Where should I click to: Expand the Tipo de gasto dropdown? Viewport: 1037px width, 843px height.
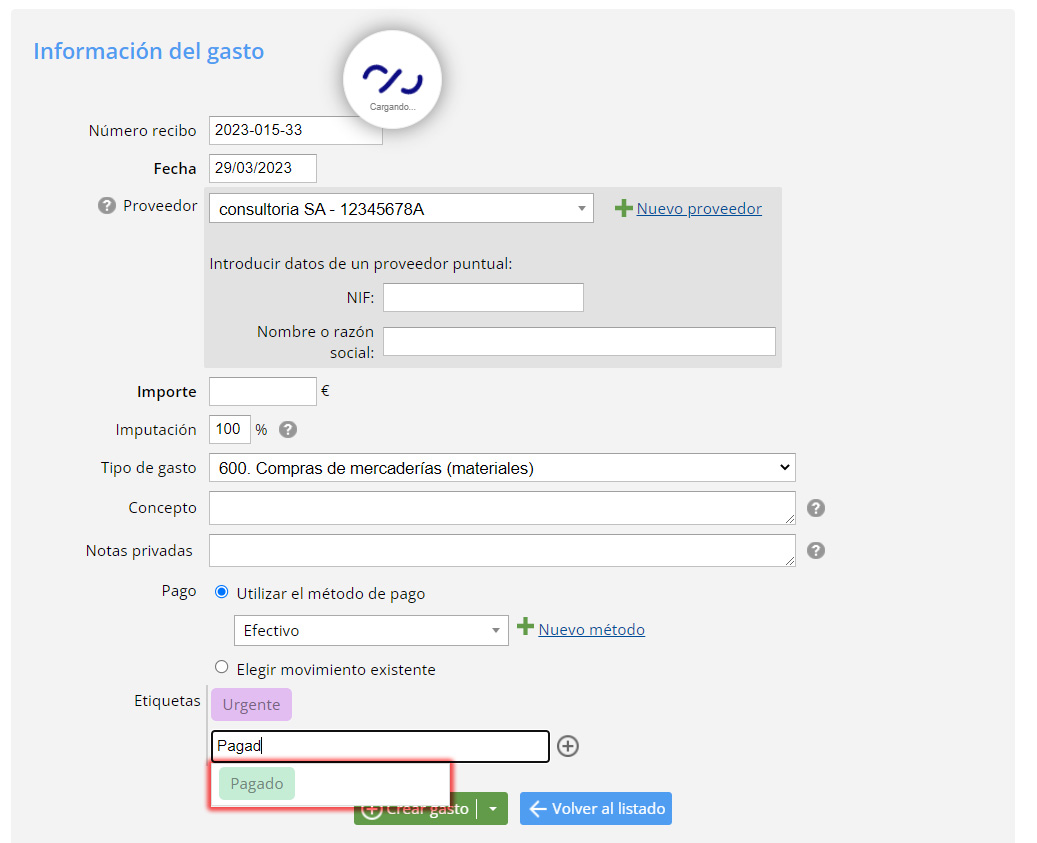pos(502,467)
